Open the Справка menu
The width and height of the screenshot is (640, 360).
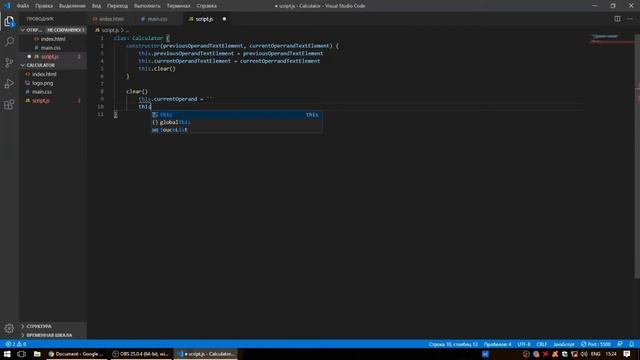point(207,6)
